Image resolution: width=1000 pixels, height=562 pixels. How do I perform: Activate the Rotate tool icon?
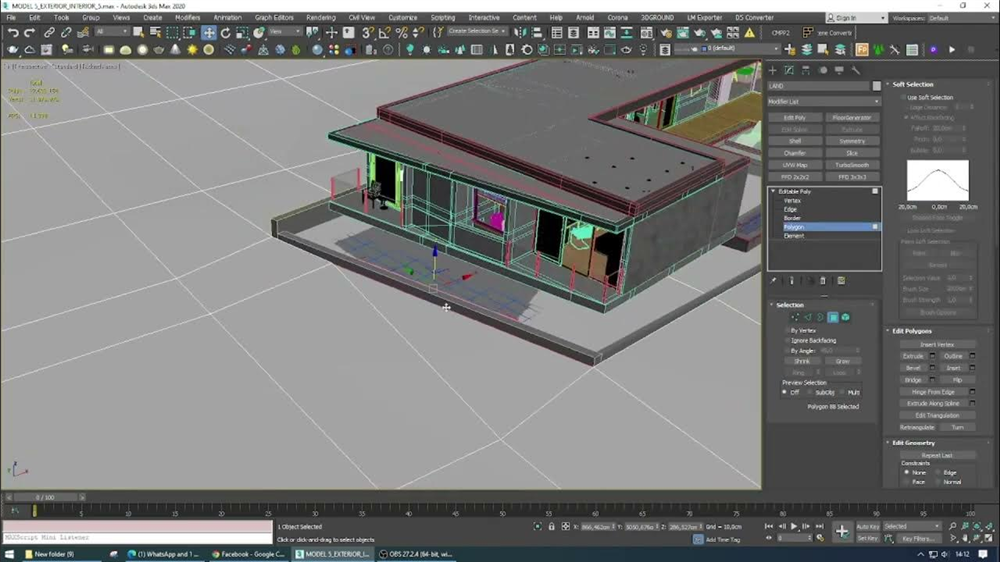pos(227,33)
